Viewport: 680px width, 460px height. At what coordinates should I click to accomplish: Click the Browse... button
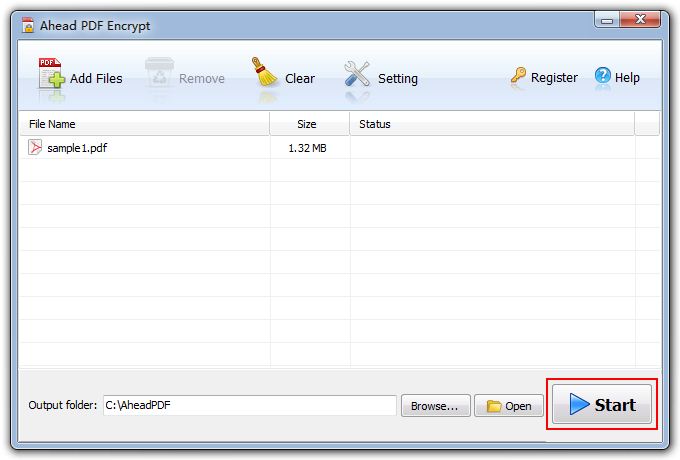pyautogui.click(x=435, y=406)
